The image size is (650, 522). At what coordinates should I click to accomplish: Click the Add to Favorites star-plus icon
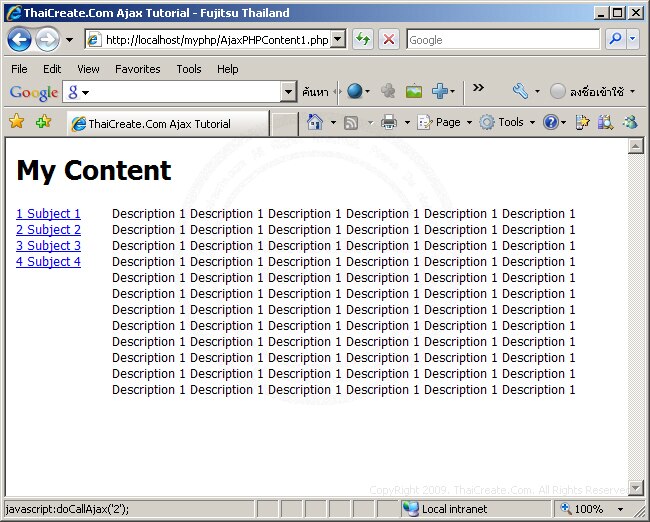click(44, 121)
